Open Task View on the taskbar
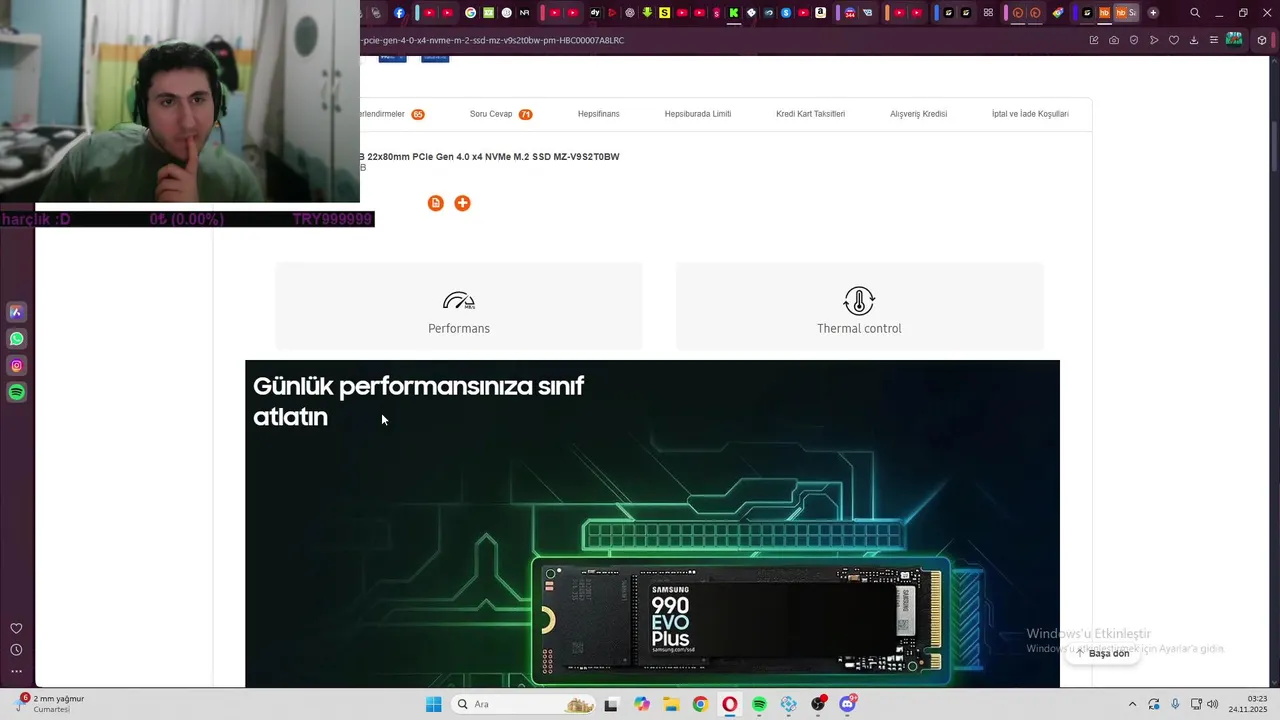This screenshot has width=1280, height=720. [x=611, y=704]
